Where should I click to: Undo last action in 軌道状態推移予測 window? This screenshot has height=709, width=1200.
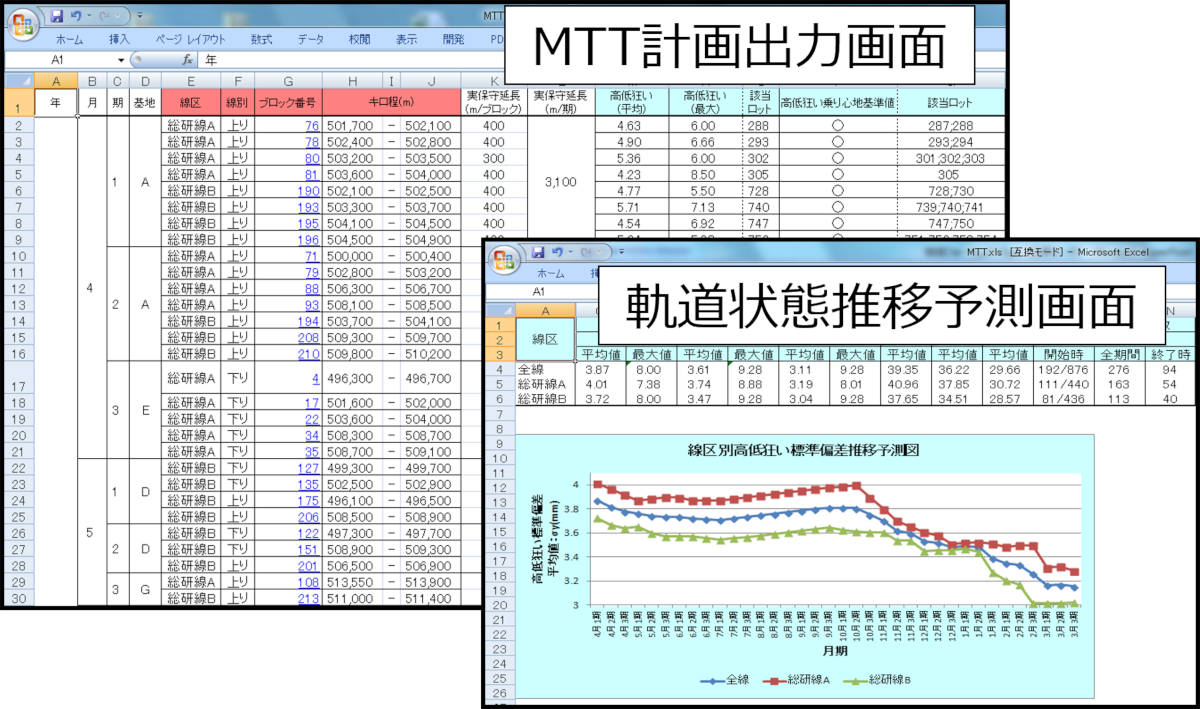tap(557, 251)
